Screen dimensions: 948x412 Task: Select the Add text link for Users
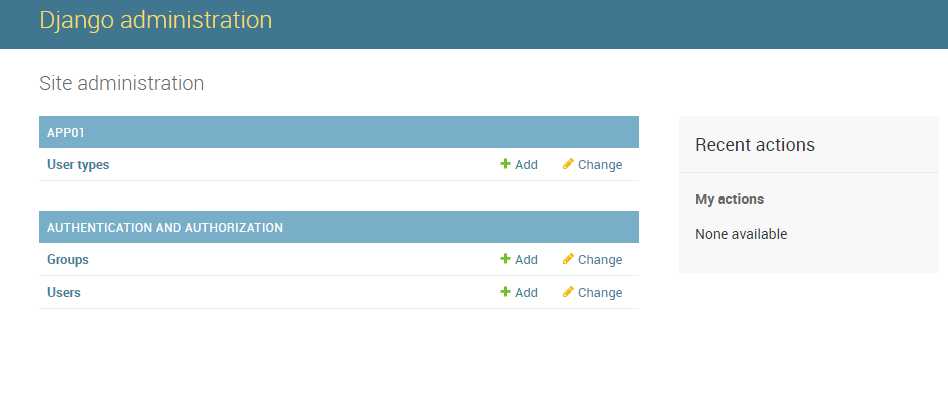(526, 292)
